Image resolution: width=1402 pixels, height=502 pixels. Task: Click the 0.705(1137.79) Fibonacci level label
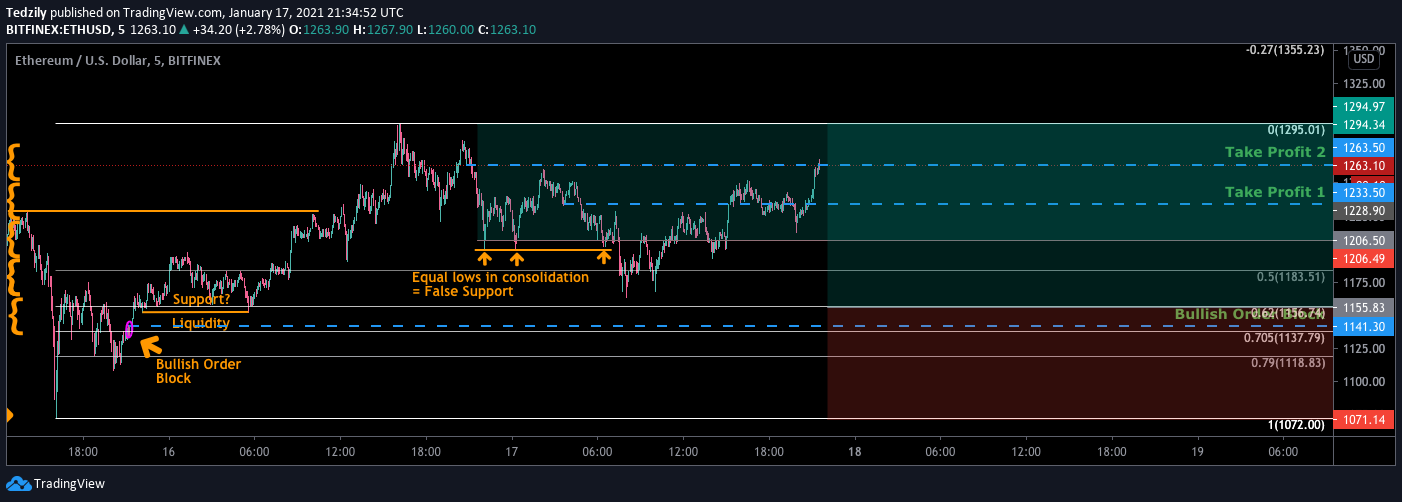point(1284,338)
